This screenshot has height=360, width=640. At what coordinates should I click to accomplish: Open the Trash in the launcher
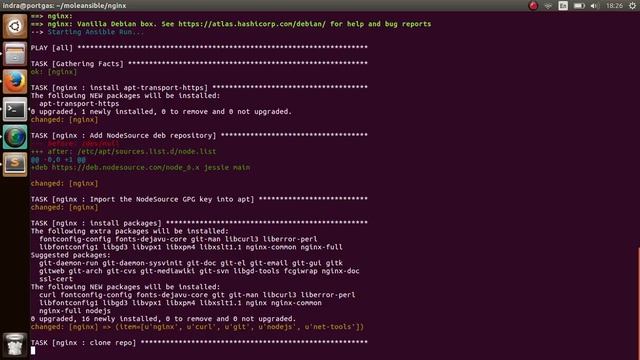pyautogui.click(x=15, y=344)
